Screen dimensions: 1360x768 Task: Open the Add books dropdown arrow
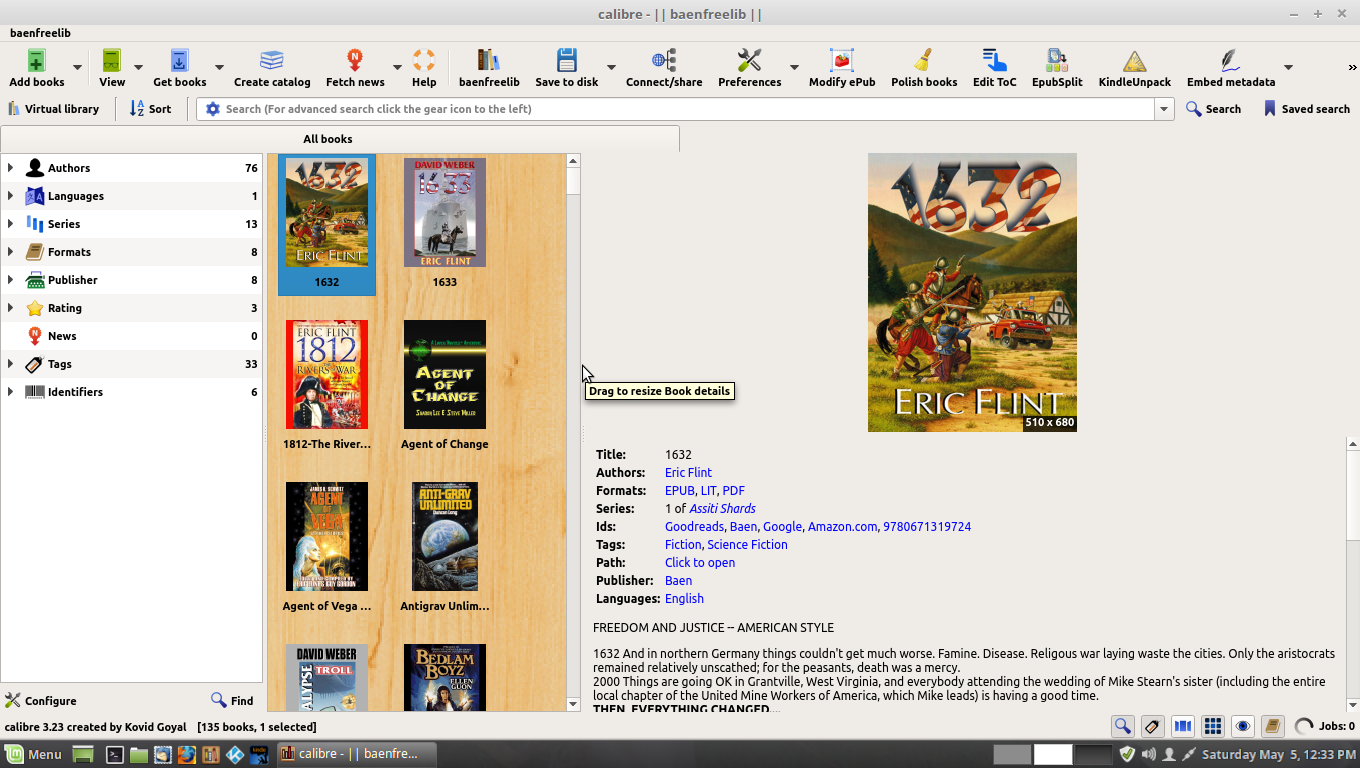tap(77, 68)
